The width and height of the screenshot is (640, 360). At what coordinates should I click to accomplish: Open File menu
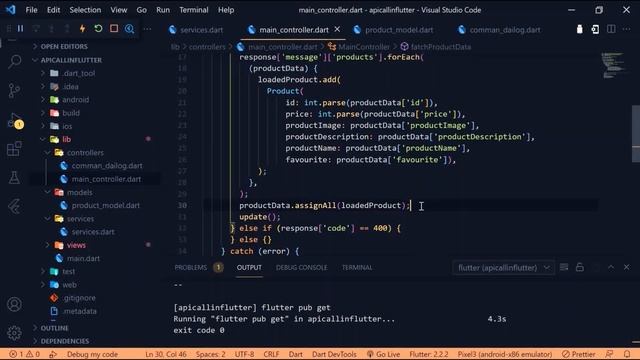(31, 10)
